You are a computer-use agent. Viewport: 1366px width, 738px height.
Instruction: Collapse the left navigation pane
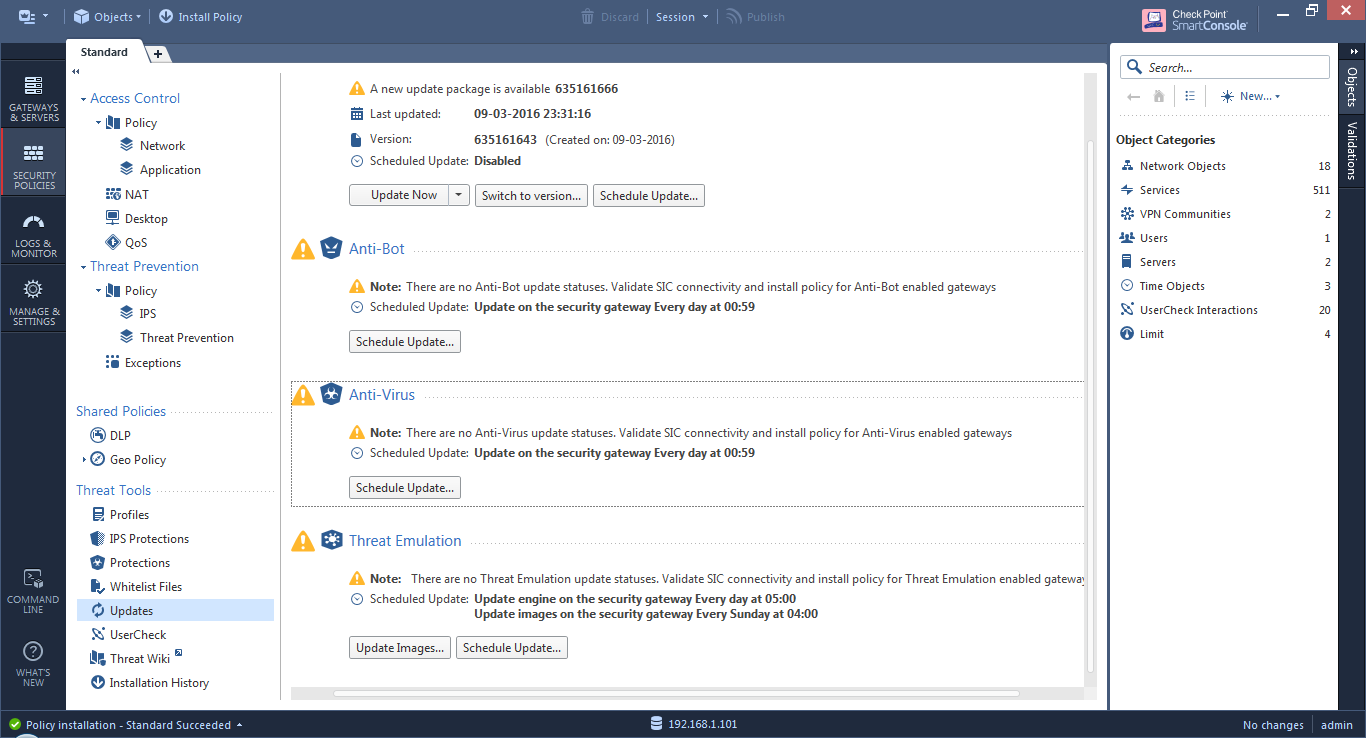pyautogui.click(x=76, y=72)
